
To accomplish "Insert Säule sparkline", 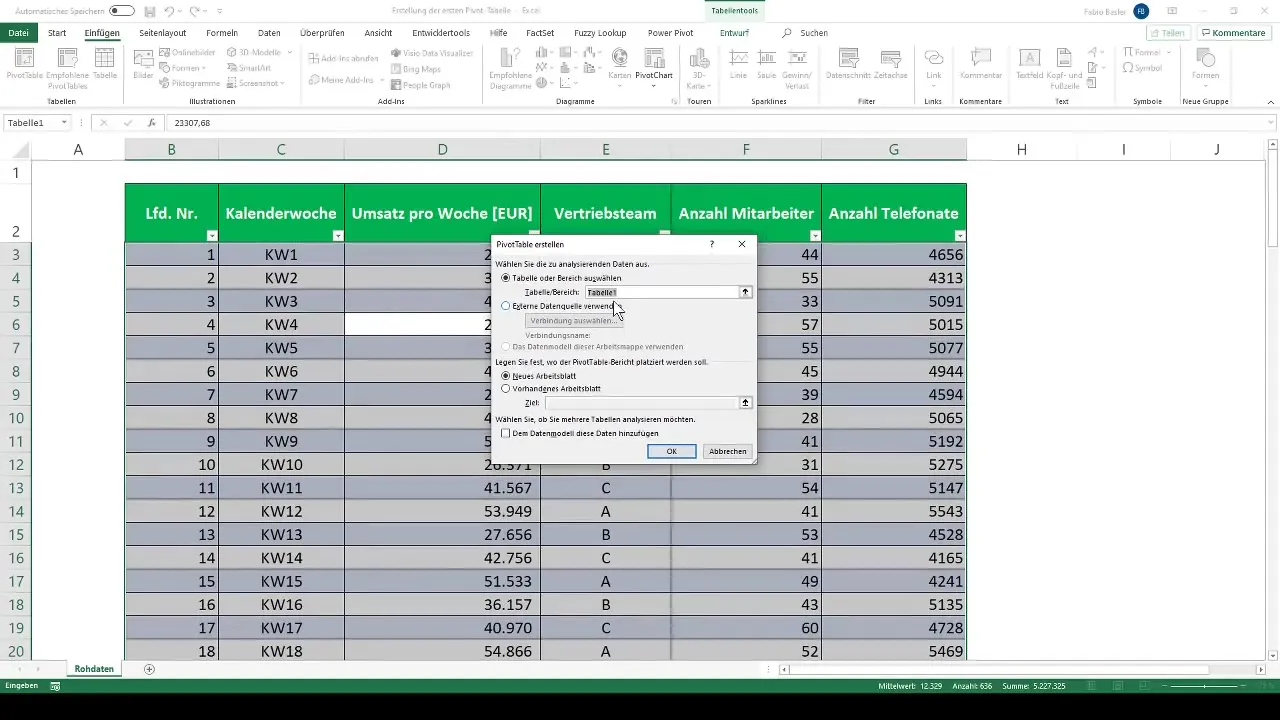I will (x=767, y=64).
